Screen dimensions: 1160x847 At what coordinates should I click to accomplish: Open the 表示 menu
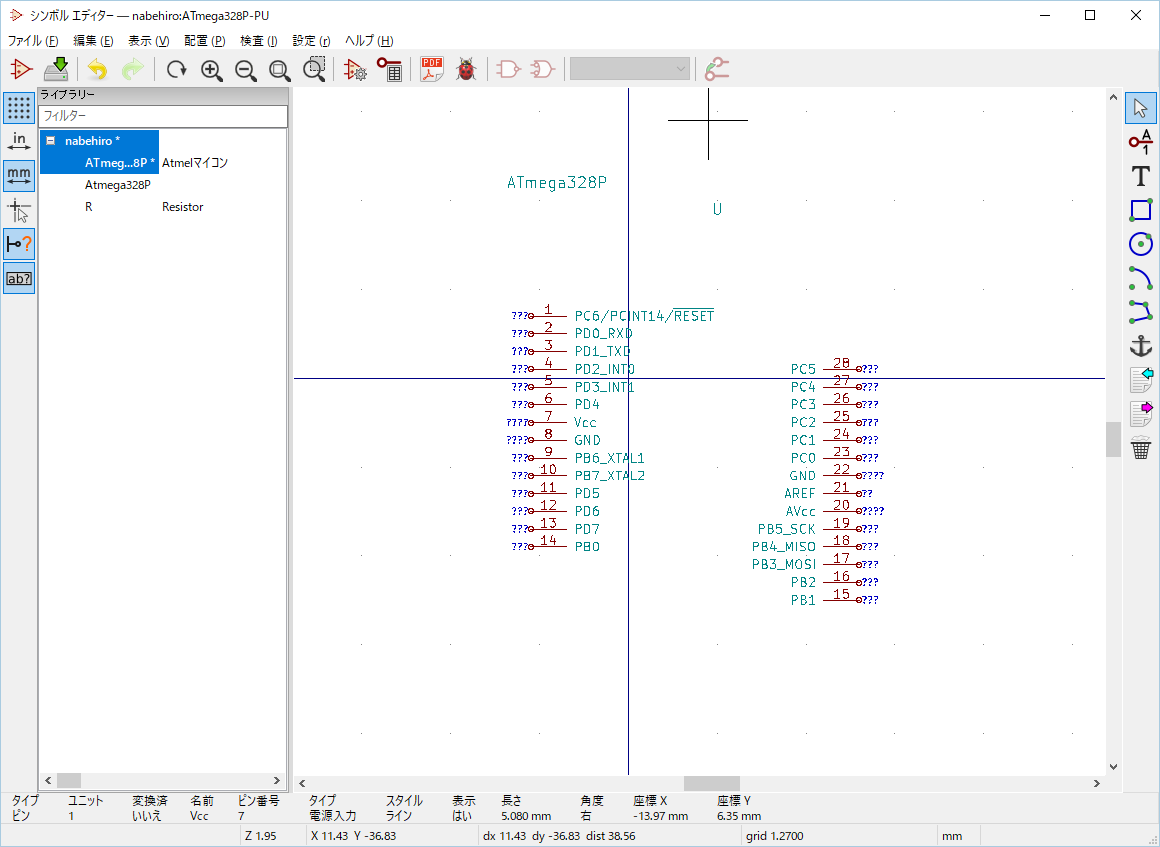(x=148, y=41)
